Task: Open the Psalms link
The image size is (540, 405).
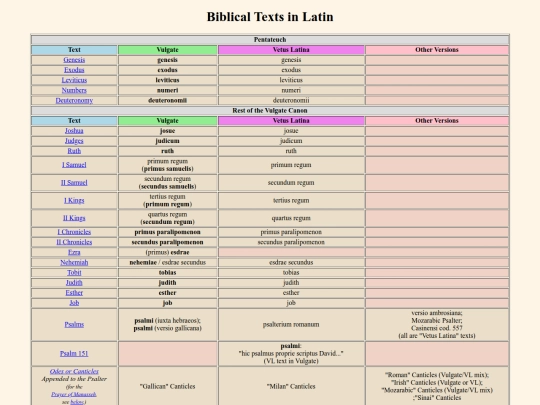Action: (x=74, y=324)
